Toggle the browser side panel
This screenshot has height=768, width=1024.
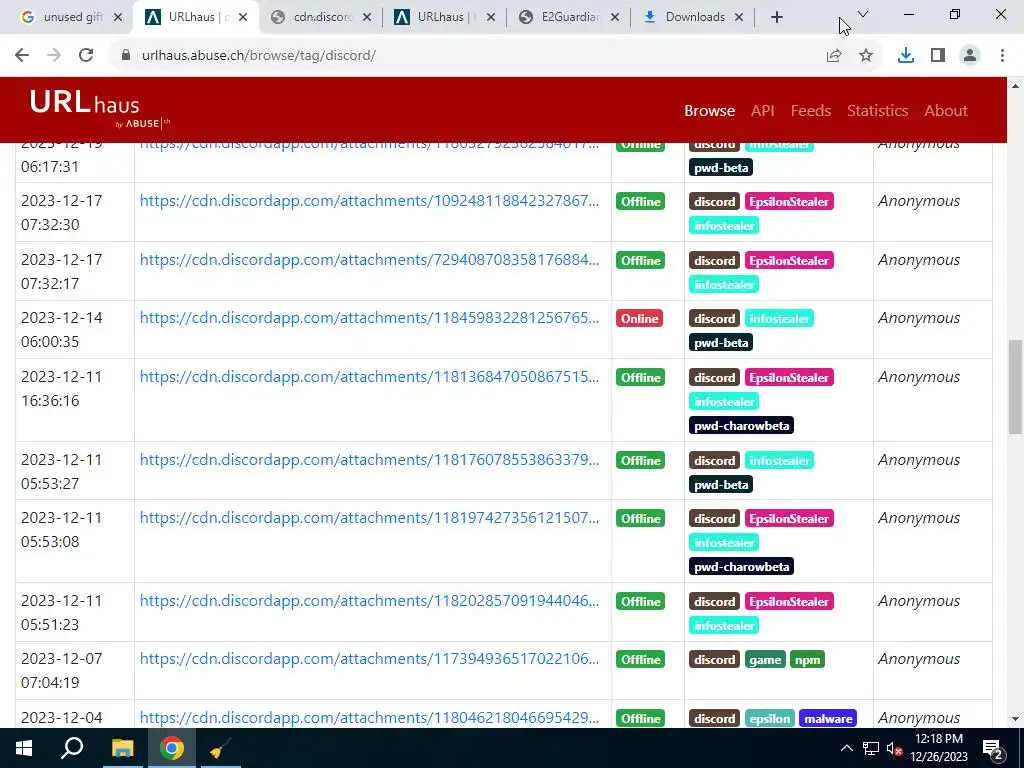pyautogui.click(x=938, y=56)
